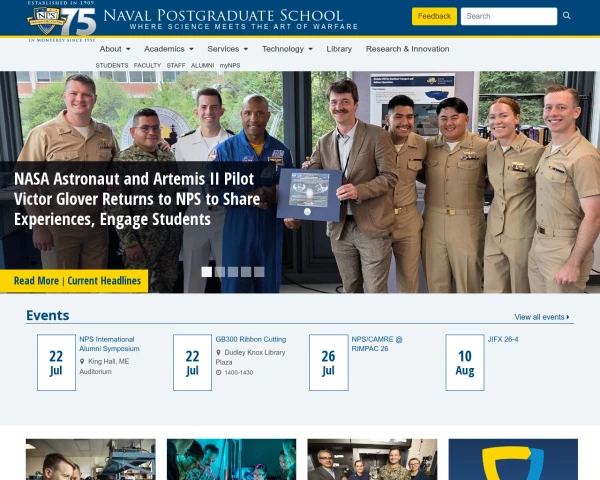Click the NPS 75 anniversary logo
The width and height of the screenshot is (600, 480).
[x=62, y=21]
